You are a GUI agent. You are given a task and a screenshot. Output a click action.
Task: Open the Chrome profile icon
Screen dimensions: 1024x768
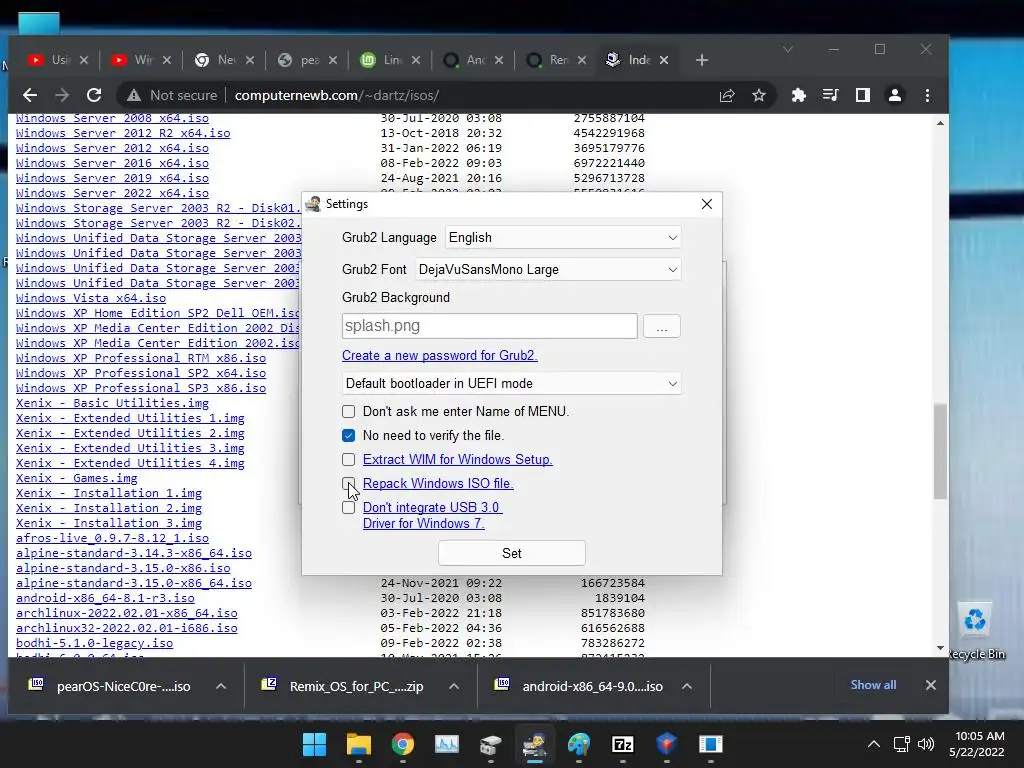point(895,95)
